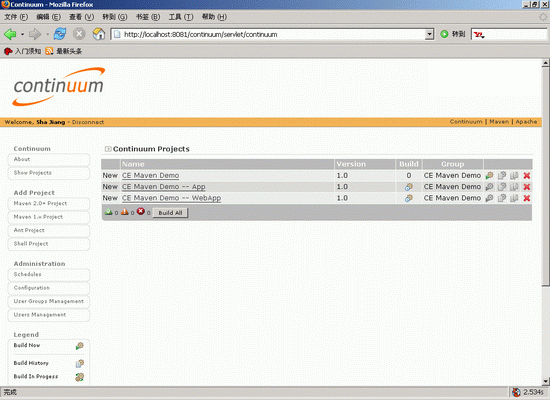Click the vertical scrollbar down arrow
The height and width of the screenshot is (400, 550).
545,381
